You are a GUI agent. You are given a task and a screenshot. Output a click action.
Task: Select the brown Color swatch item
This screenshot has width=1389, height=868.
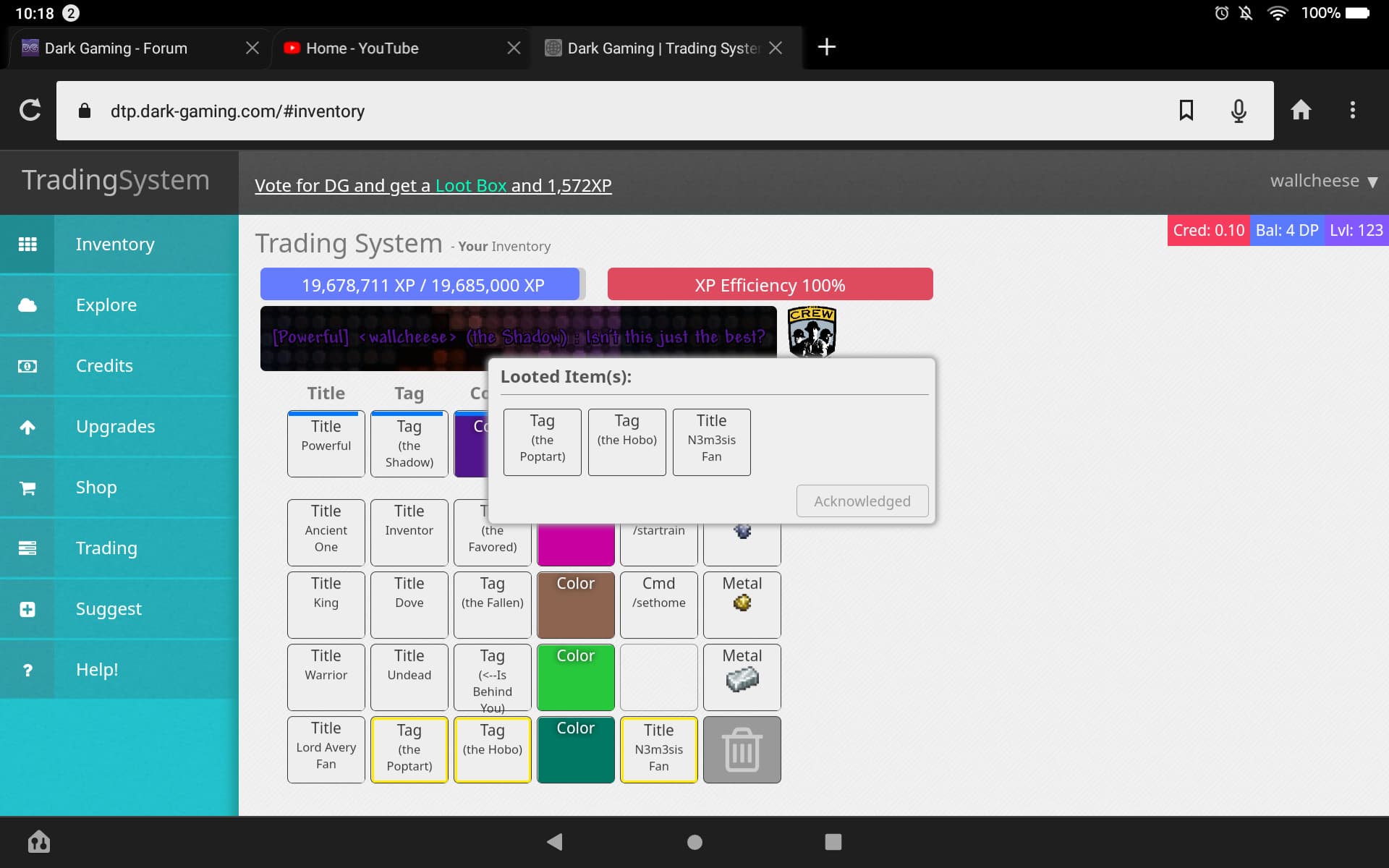[x=576, y=605]
